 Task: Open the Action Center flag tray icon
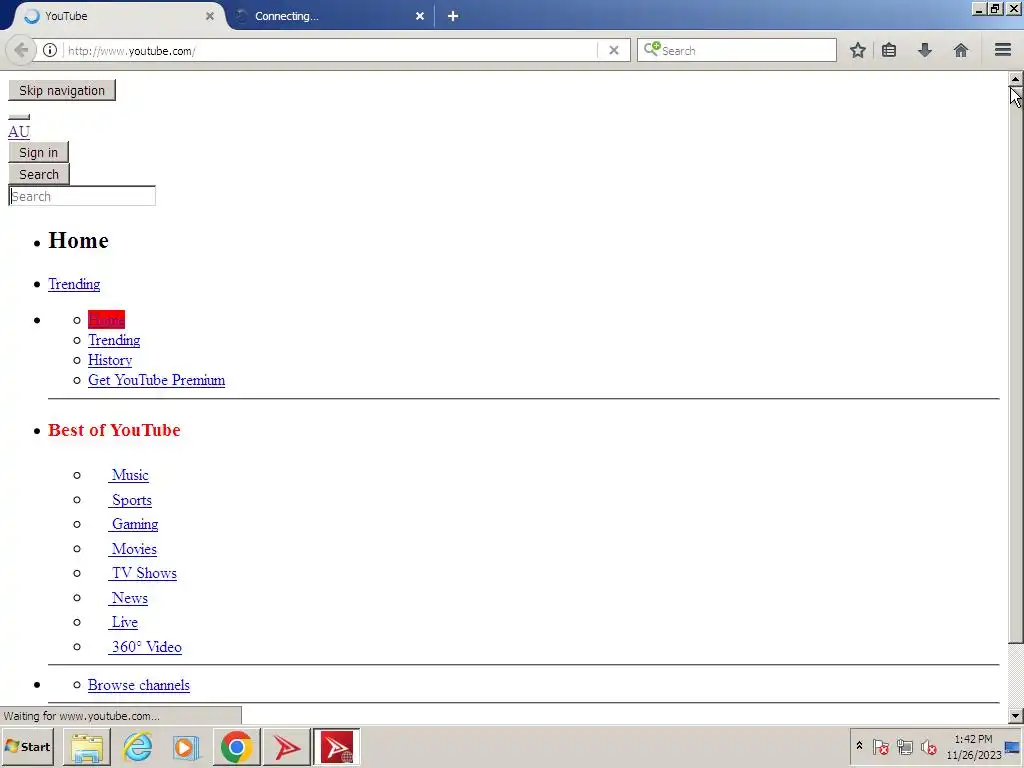880,746
